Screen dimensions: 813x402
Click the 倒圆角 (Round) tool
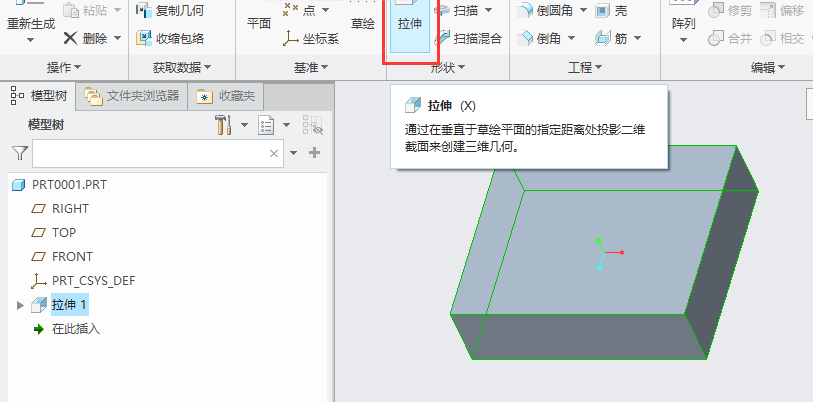[546, 10]
